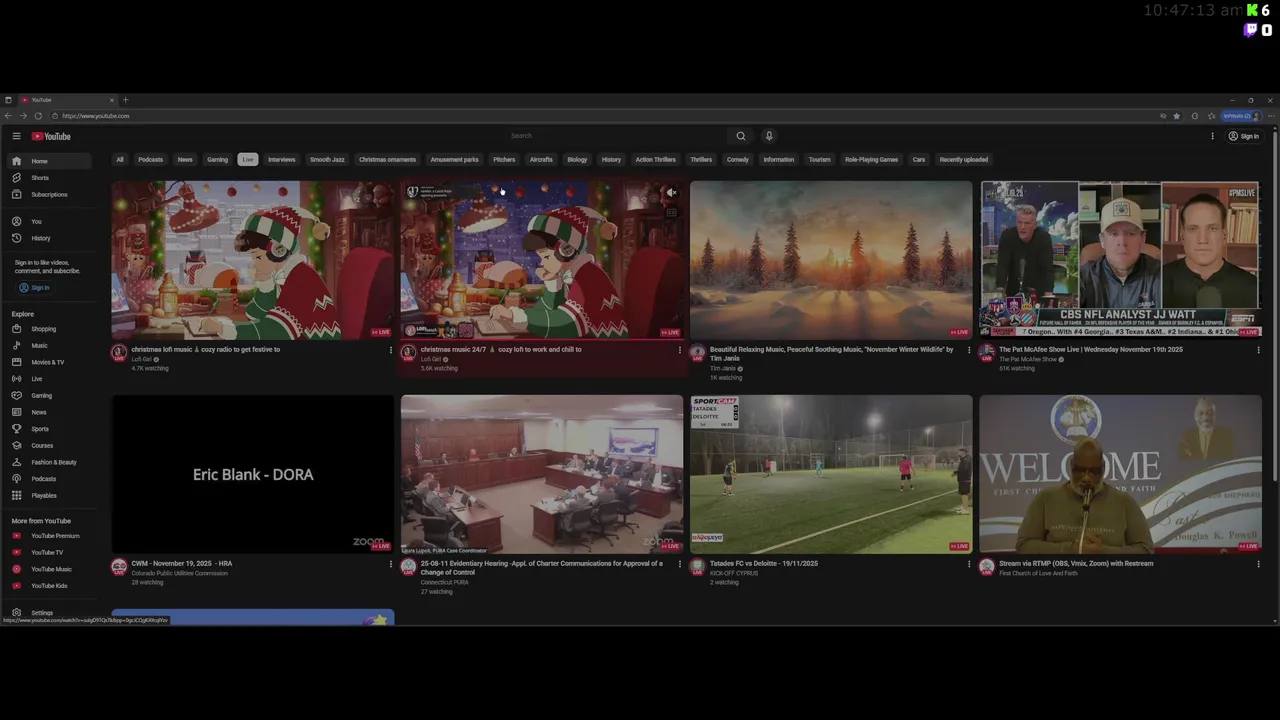Screen dimensions: 1280x720
Task: Open Tatades FC vs Deloitte thumbnail
Action: [x=831, y=474]
